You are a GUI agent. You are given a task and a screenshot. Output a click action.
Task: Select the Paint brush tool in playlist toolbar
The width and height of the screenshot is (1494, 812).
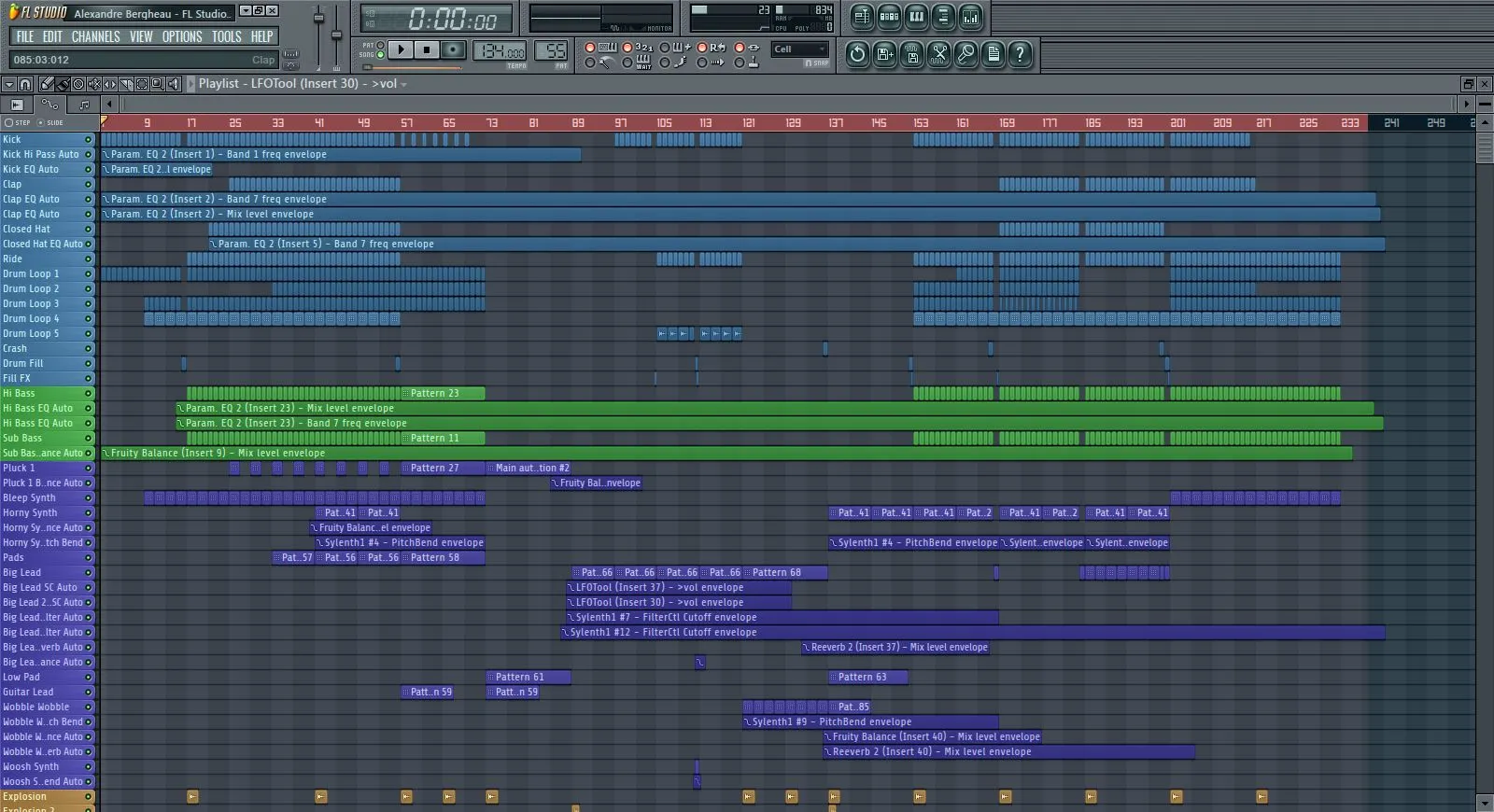pyautogui.click(x=63, y=84)
